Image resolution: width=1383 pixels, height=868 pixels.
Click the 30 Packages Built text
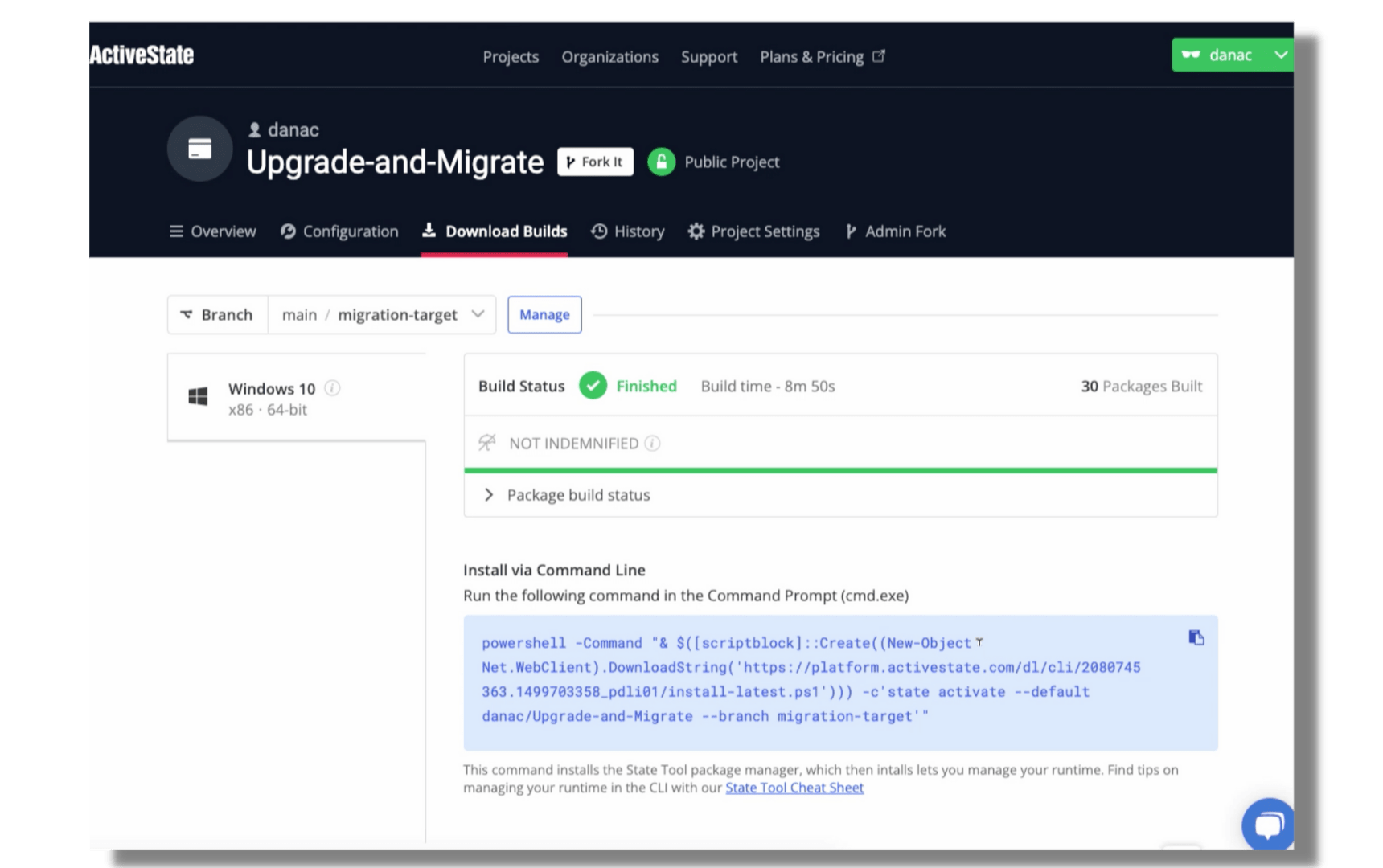pyautogui.click(x=1141, y=386)
